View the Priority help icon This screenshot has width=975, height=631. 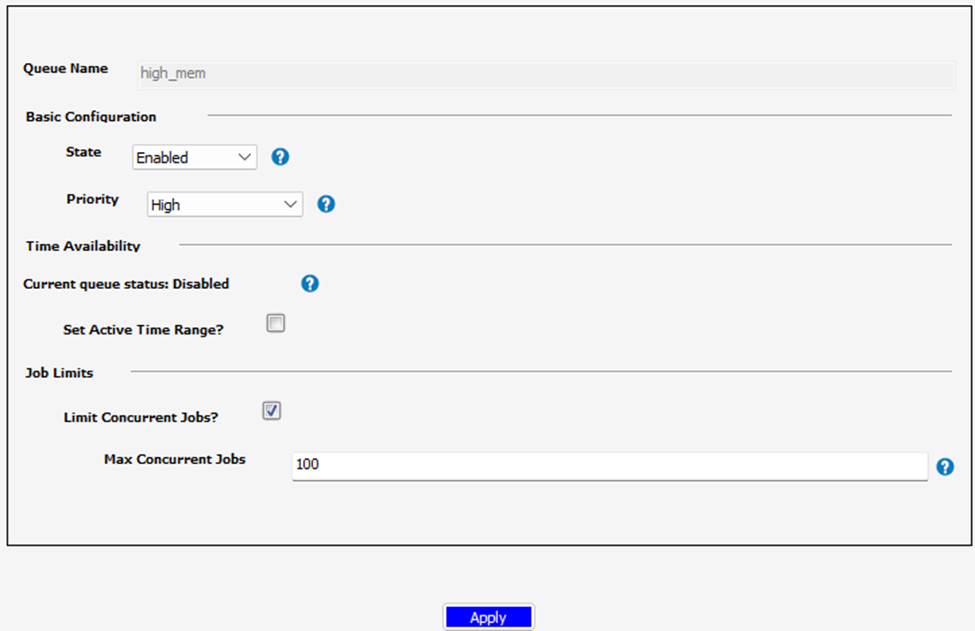pos(325,204)
